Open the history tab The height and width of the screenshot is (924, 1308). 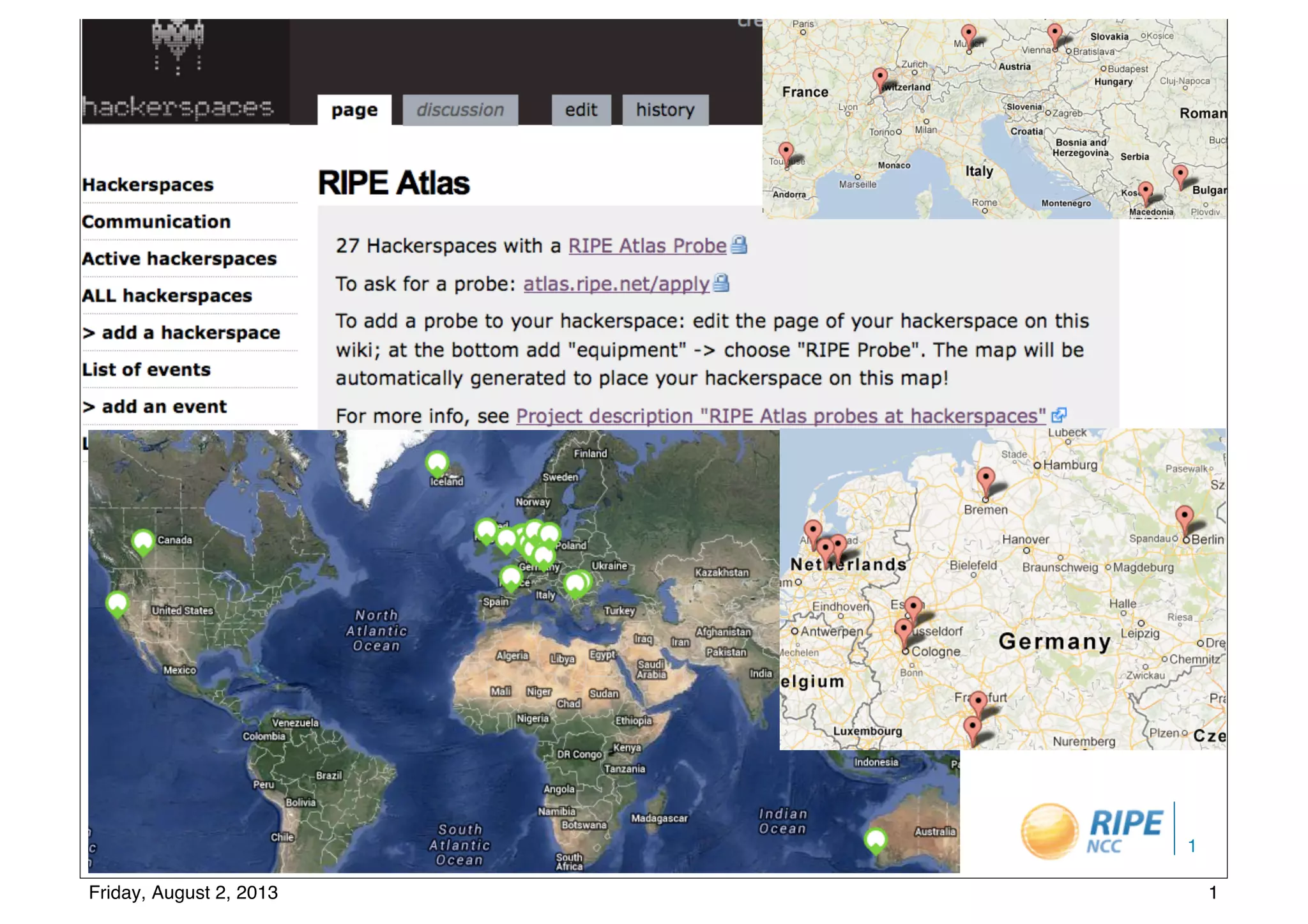point(665,110)
